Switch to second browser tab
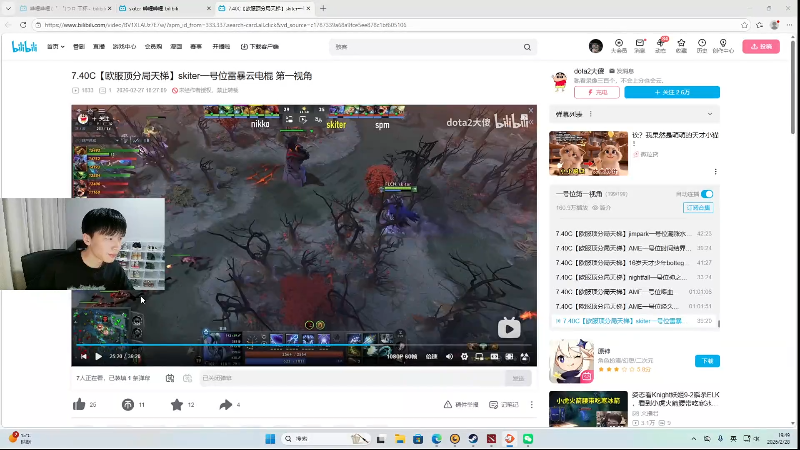Screen dimensions: 800x450 [x=164, y=9]
